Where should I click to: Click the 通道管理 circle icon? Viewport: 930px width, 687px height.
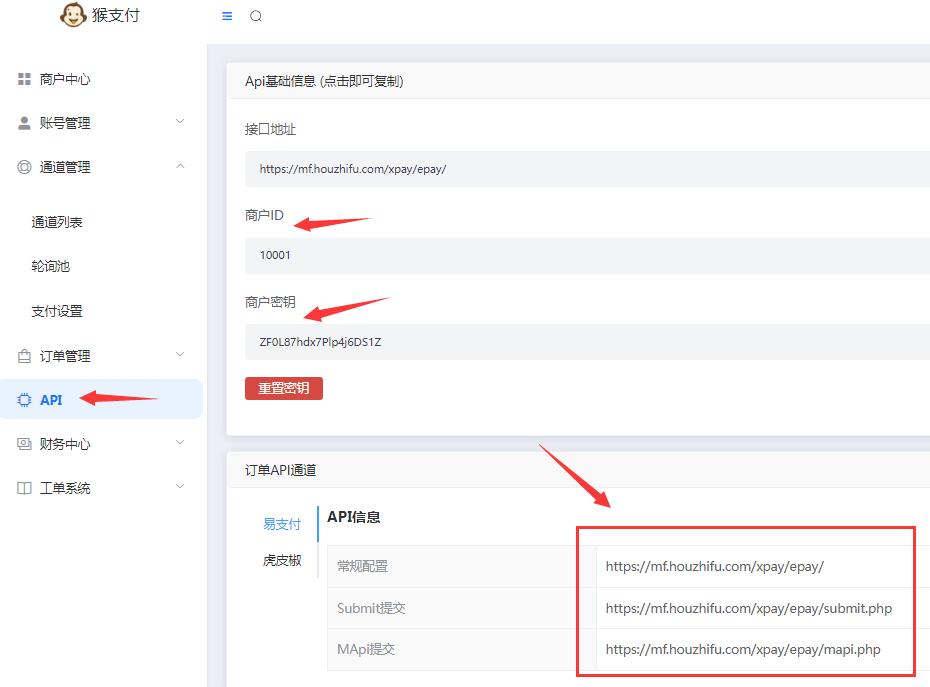click(24, 167)
